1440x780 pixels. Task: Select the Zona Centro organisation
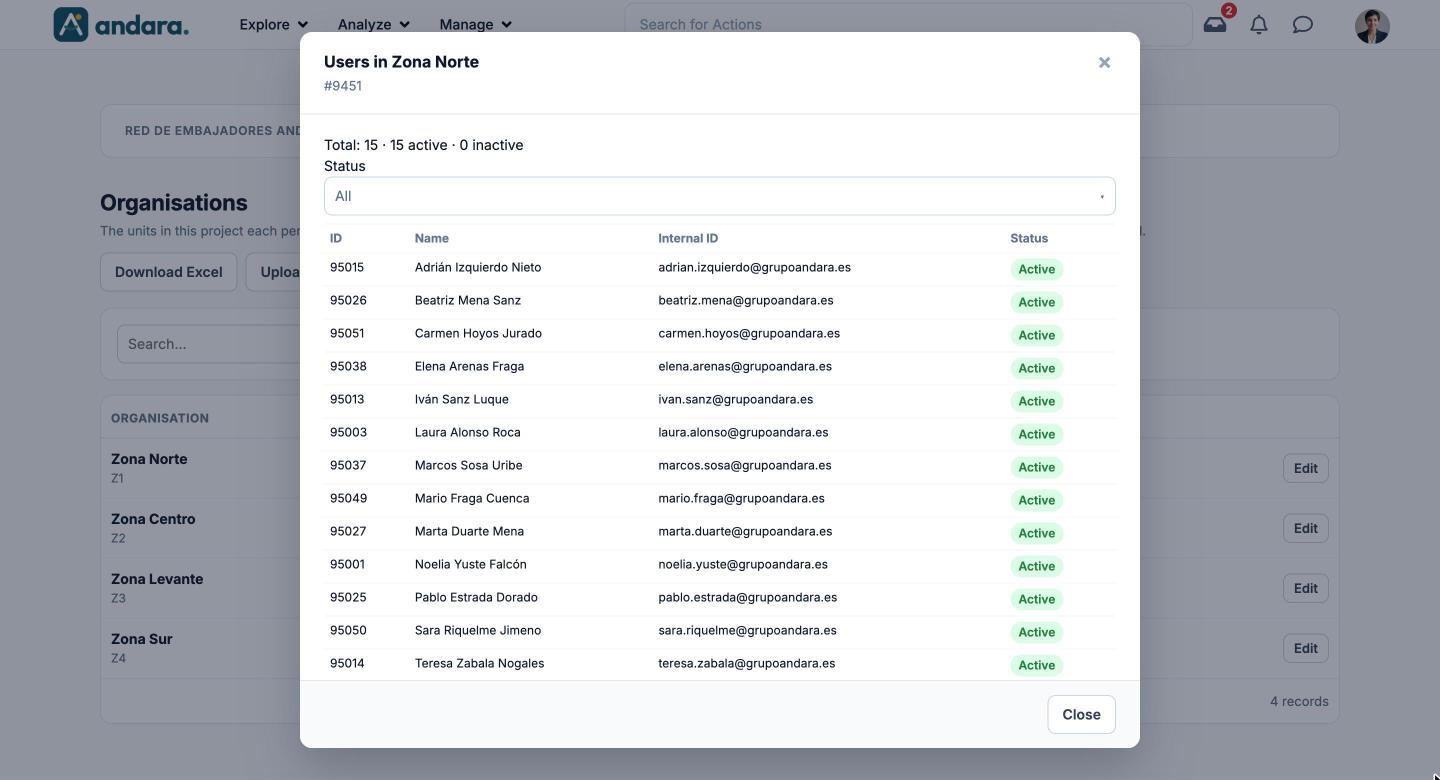pos(153,519)
